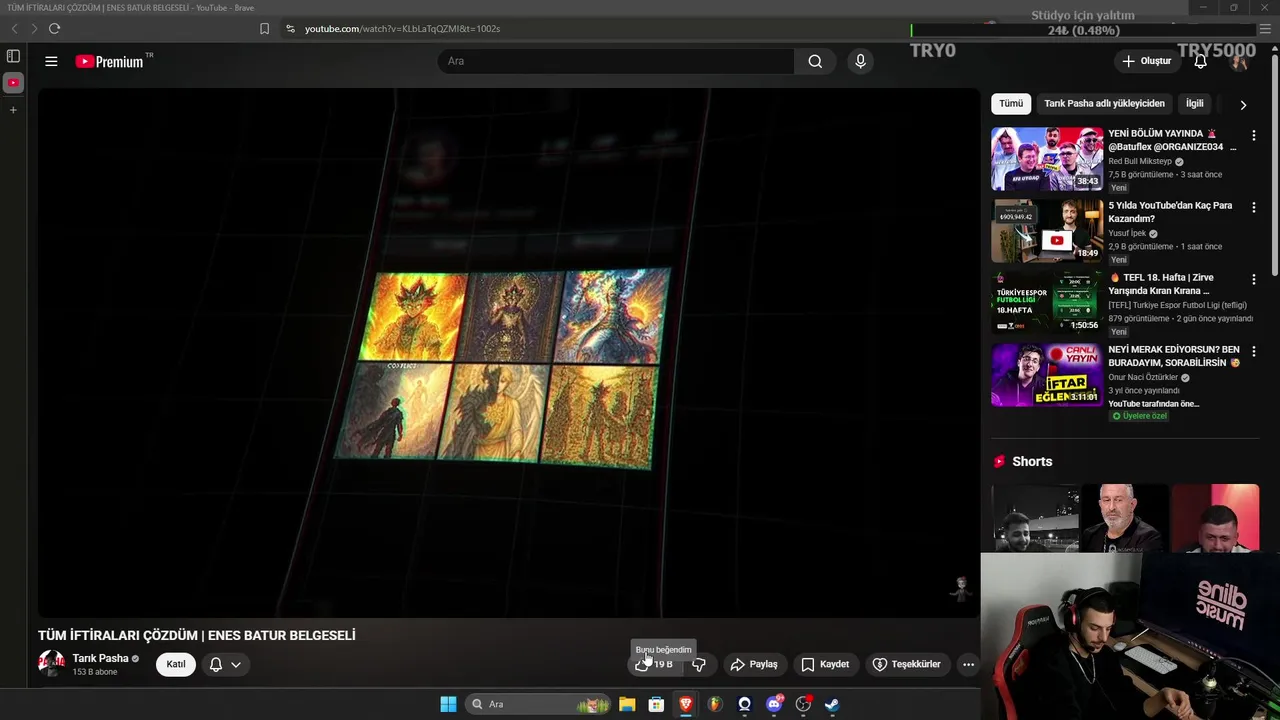Open the NEYİ MERAK EDİYORSUN video thumbnail
Viewport: 1280px width, 720px height.
tap(1047, 374)
